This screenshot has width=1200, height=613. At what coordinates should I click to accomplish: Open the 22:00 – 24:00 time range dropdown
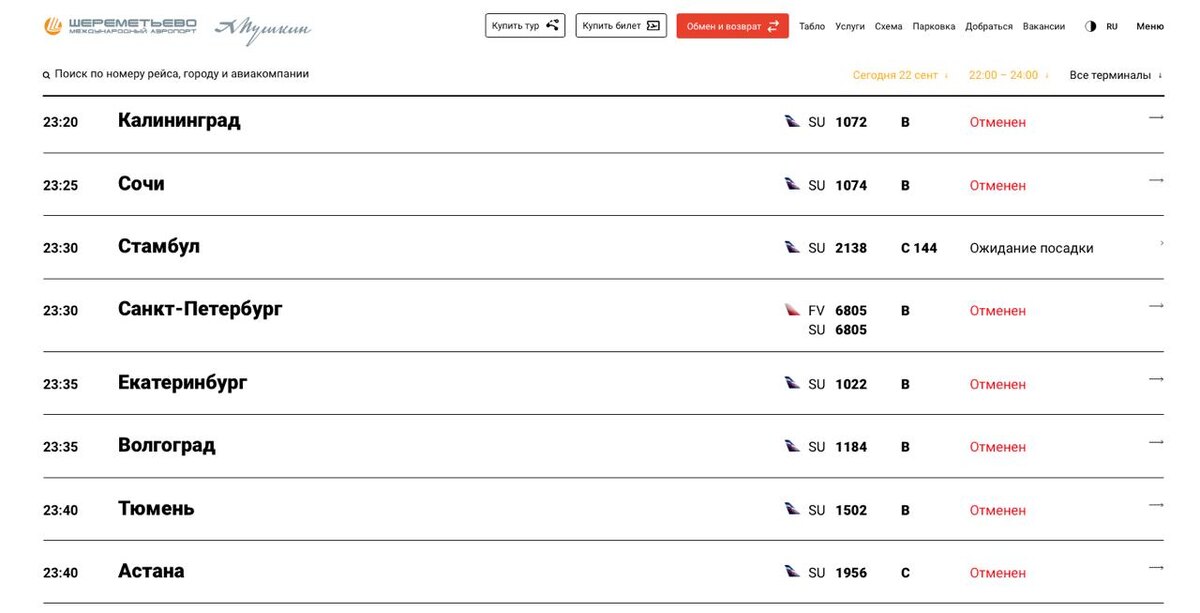coord(1008,75)
